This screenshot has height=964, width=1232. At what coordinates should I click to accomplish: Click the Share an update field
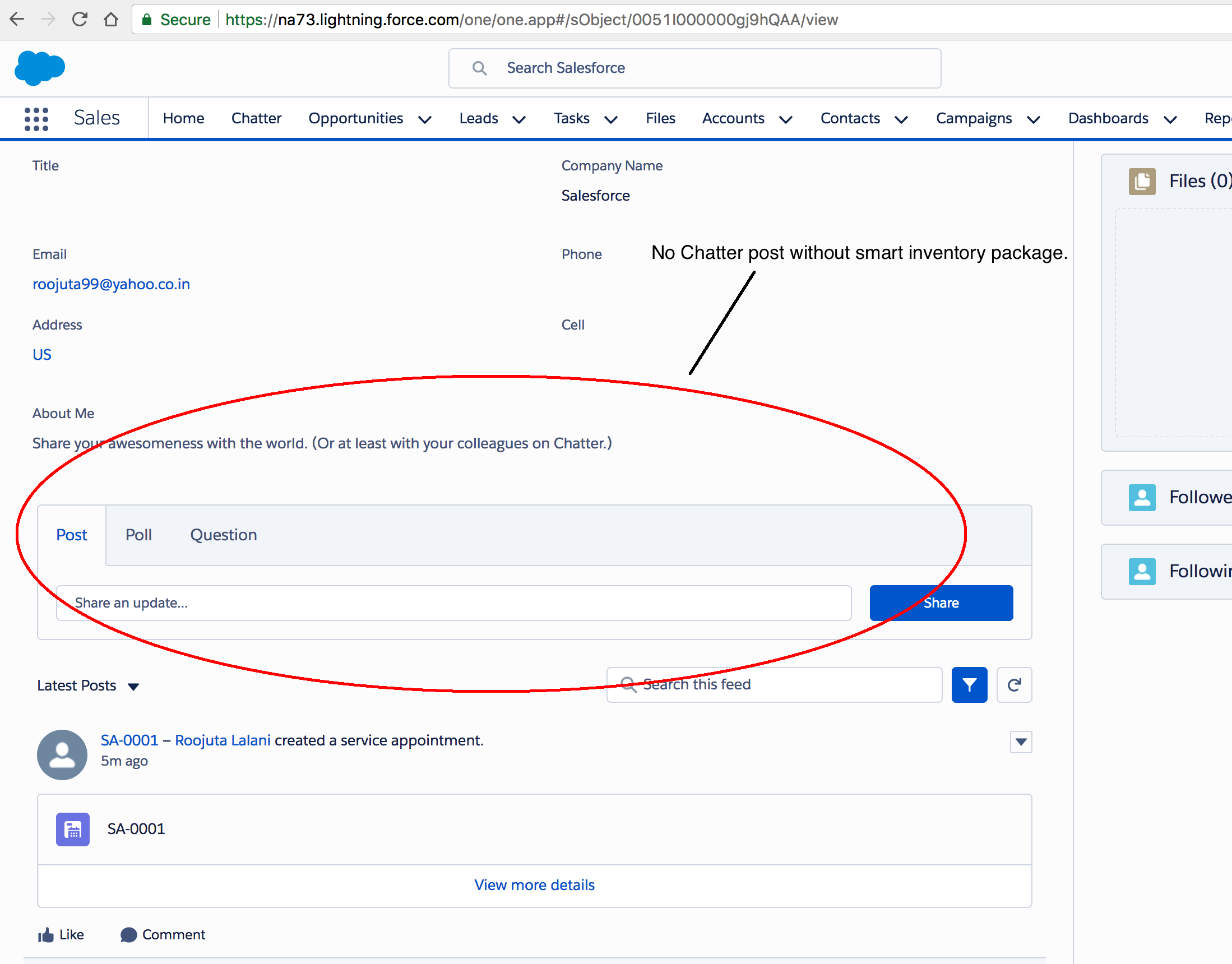pyautogui.click(x=453, y=603)
